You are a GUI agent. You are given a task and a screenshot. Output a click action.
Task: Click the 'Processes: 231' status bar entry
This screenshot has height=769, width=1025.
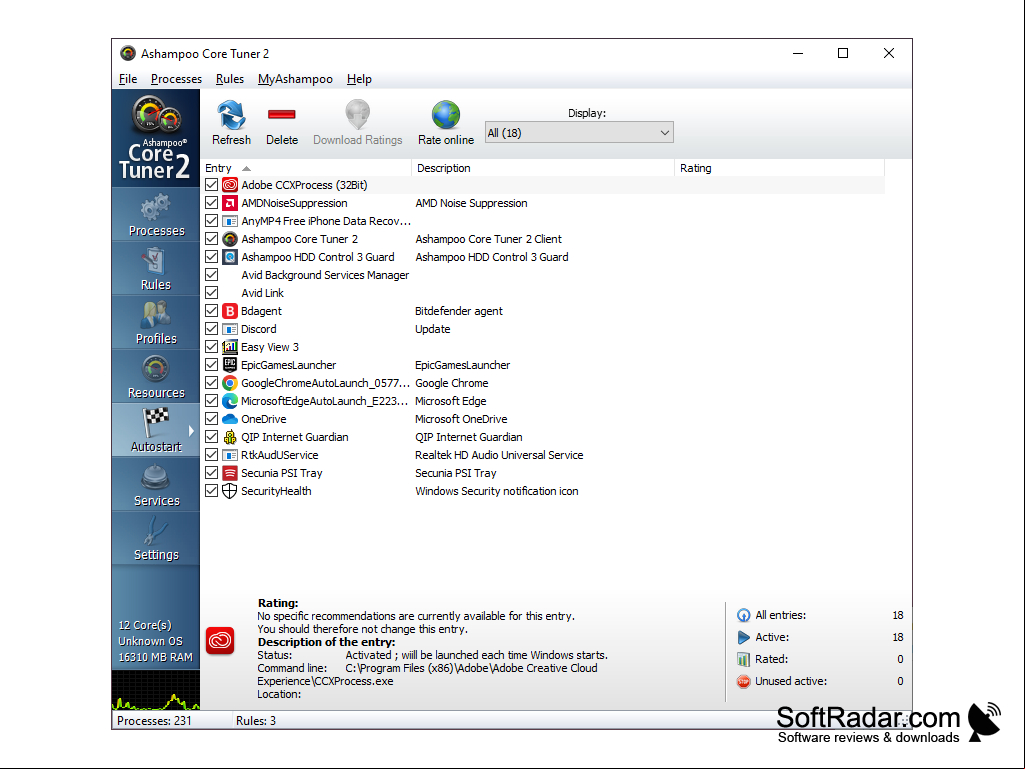pyautogui.click(x=154, y=721)
